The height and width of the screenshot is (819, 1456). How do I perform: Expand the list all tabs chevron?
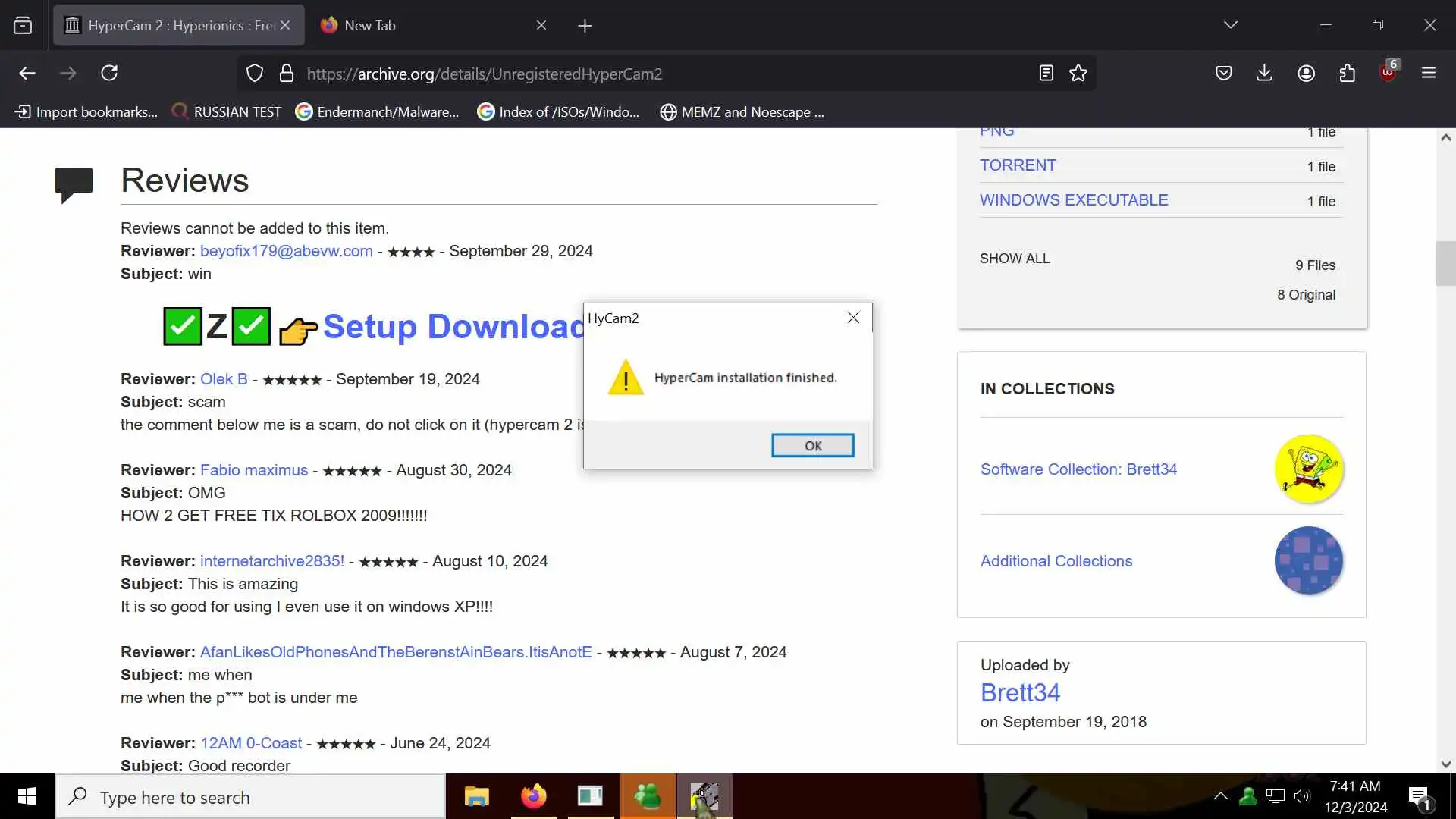click(1230, 25)
